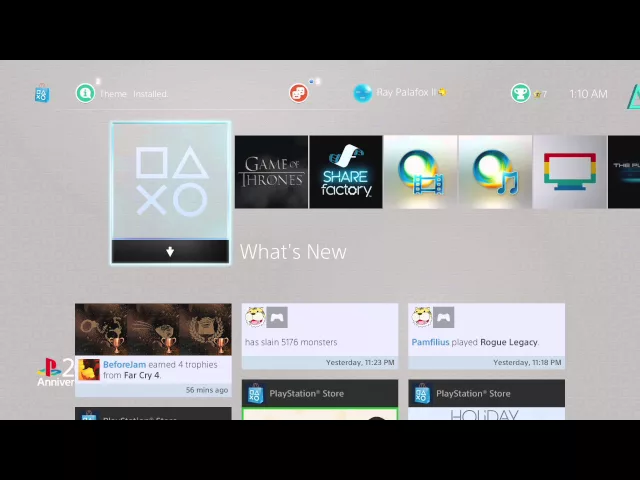Open the red Friends icon
The width and height of the screenshot is (640, 480).
tap(298, 93)
